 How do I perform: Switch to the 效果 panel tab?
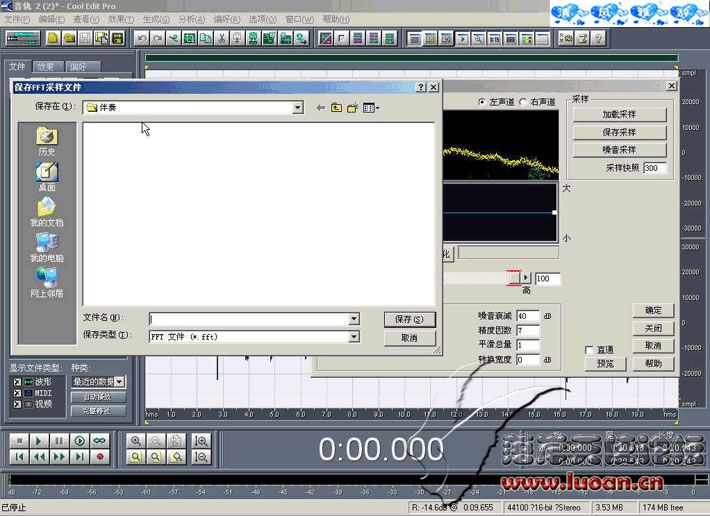pyautogui.click(x=47, y=67)
